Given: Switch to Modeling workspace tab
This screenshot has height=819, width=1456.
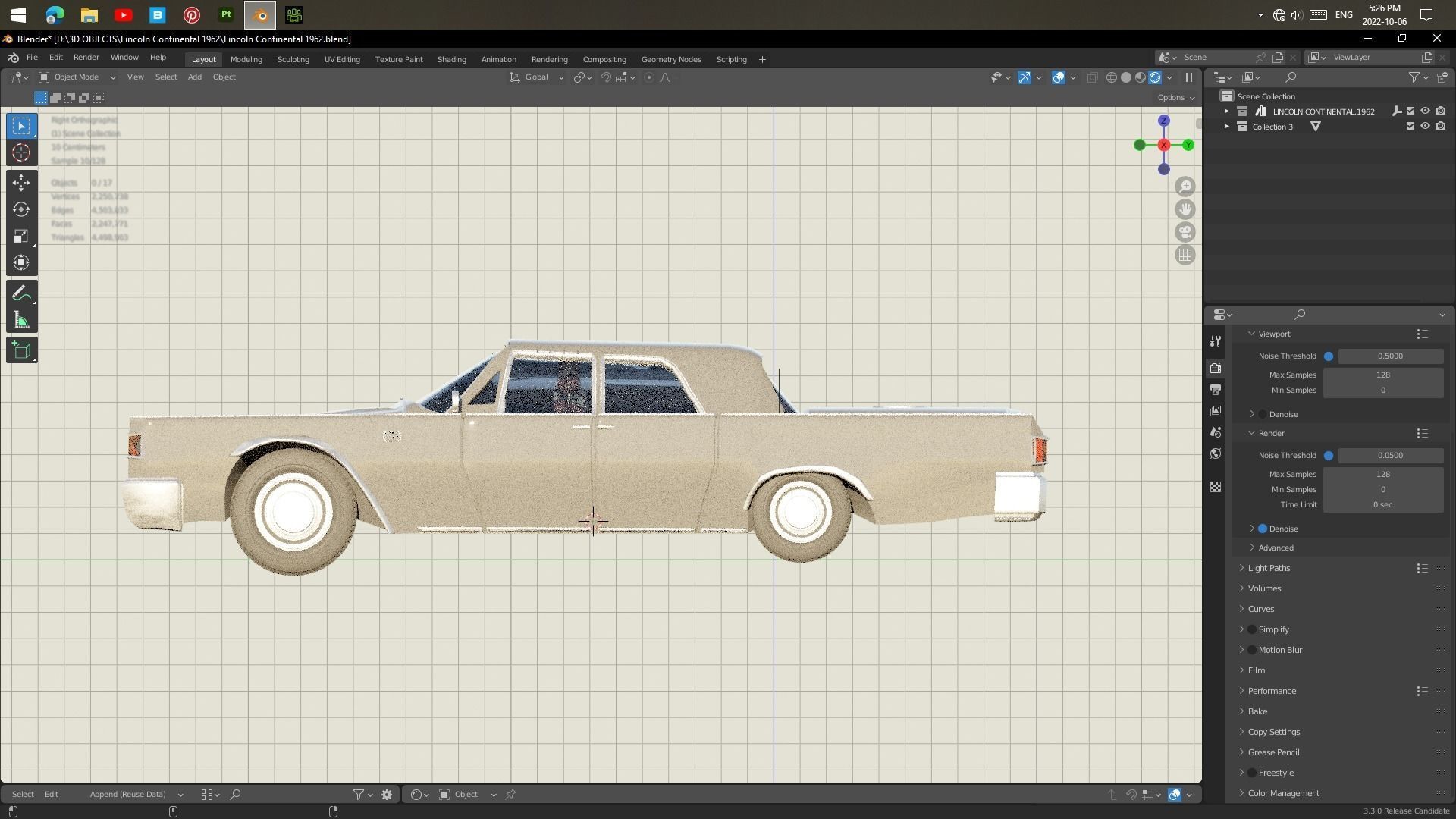Looking at the screenshot, I should click(246, 59).
